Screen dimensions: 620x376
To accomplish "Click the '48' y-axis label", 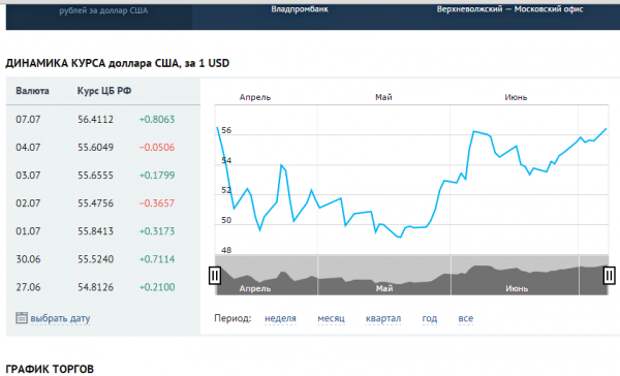I will coord(226,250).
